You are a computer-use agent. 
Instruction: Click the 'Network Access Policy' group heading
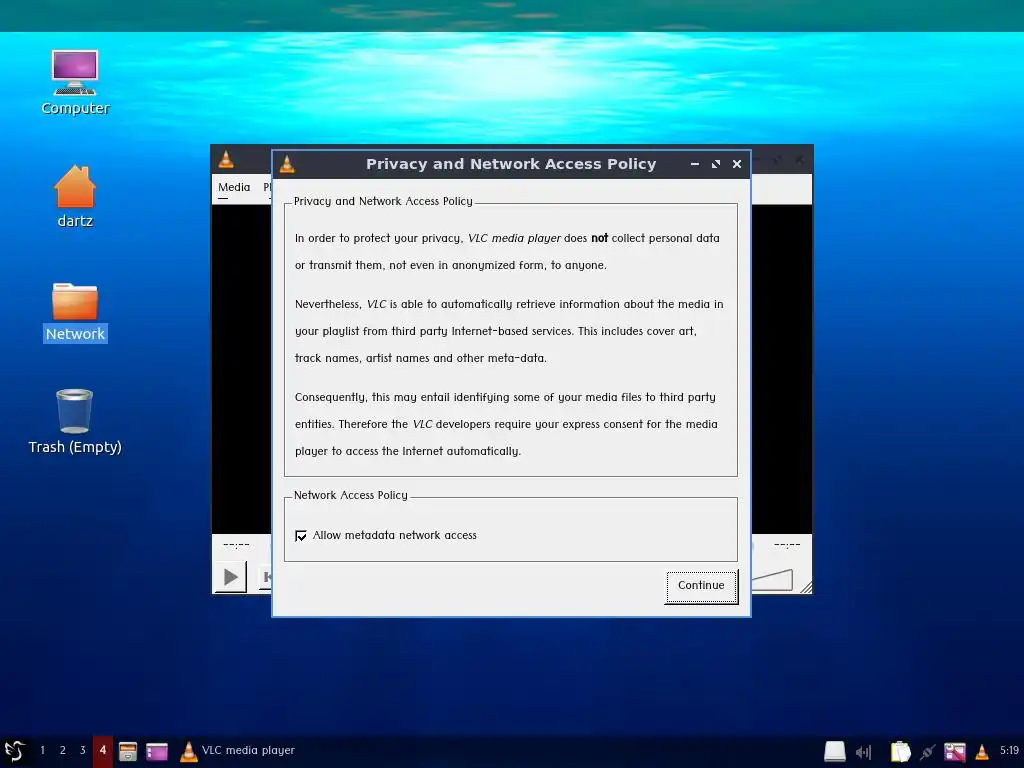[x=351, y=496]
